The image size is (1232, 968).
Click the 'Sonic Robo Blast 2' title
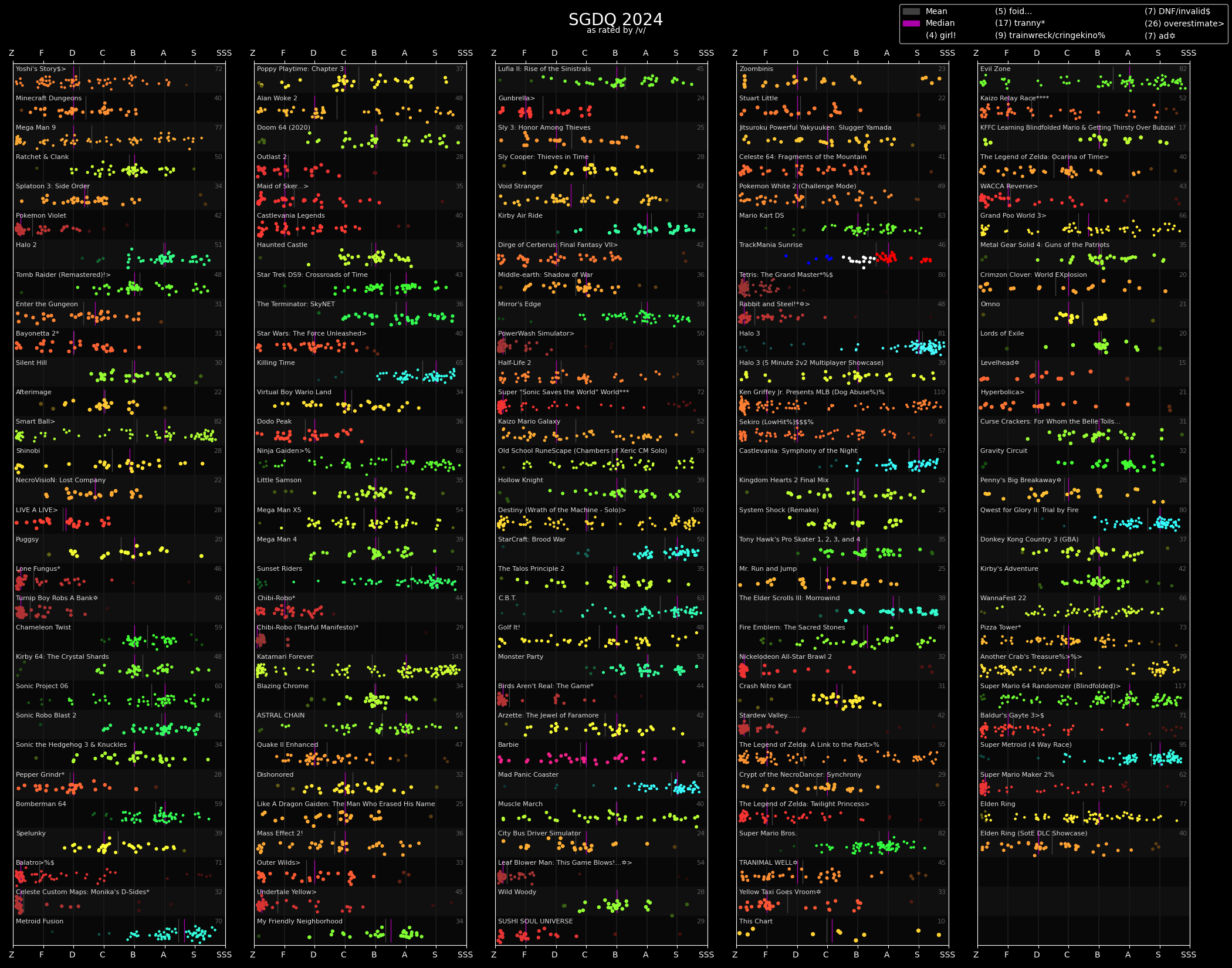pos(46,716)
